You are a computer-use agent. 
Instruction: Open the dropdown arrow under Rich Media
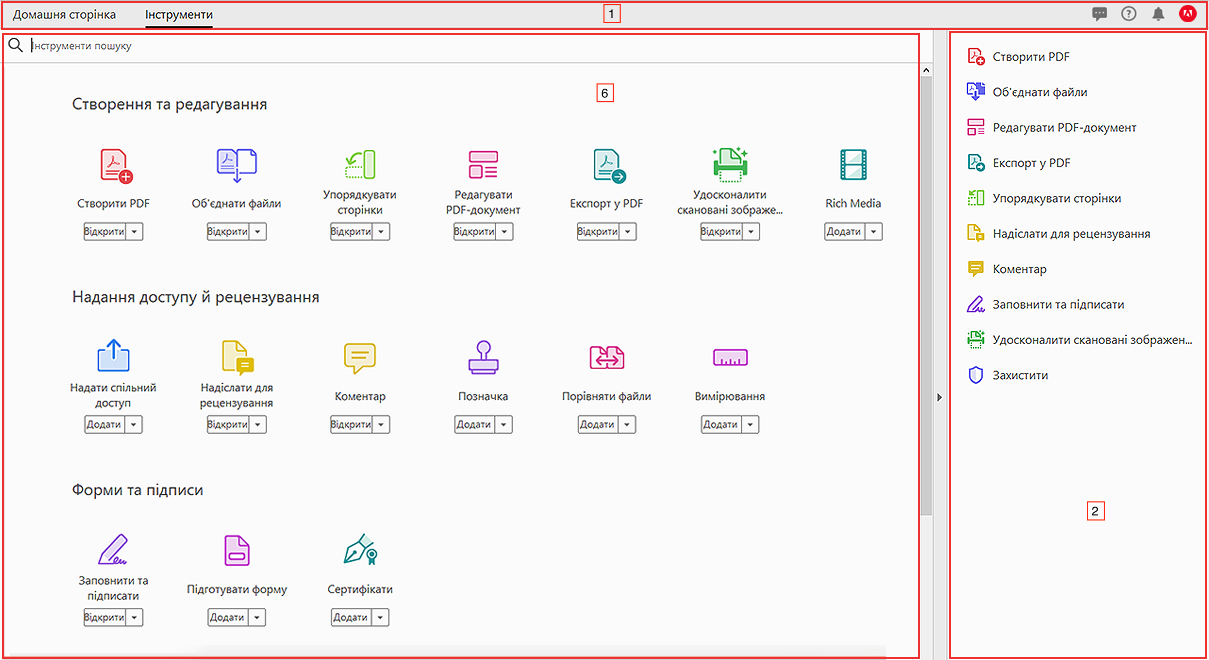pyautogui.click(x=874, y=231)
